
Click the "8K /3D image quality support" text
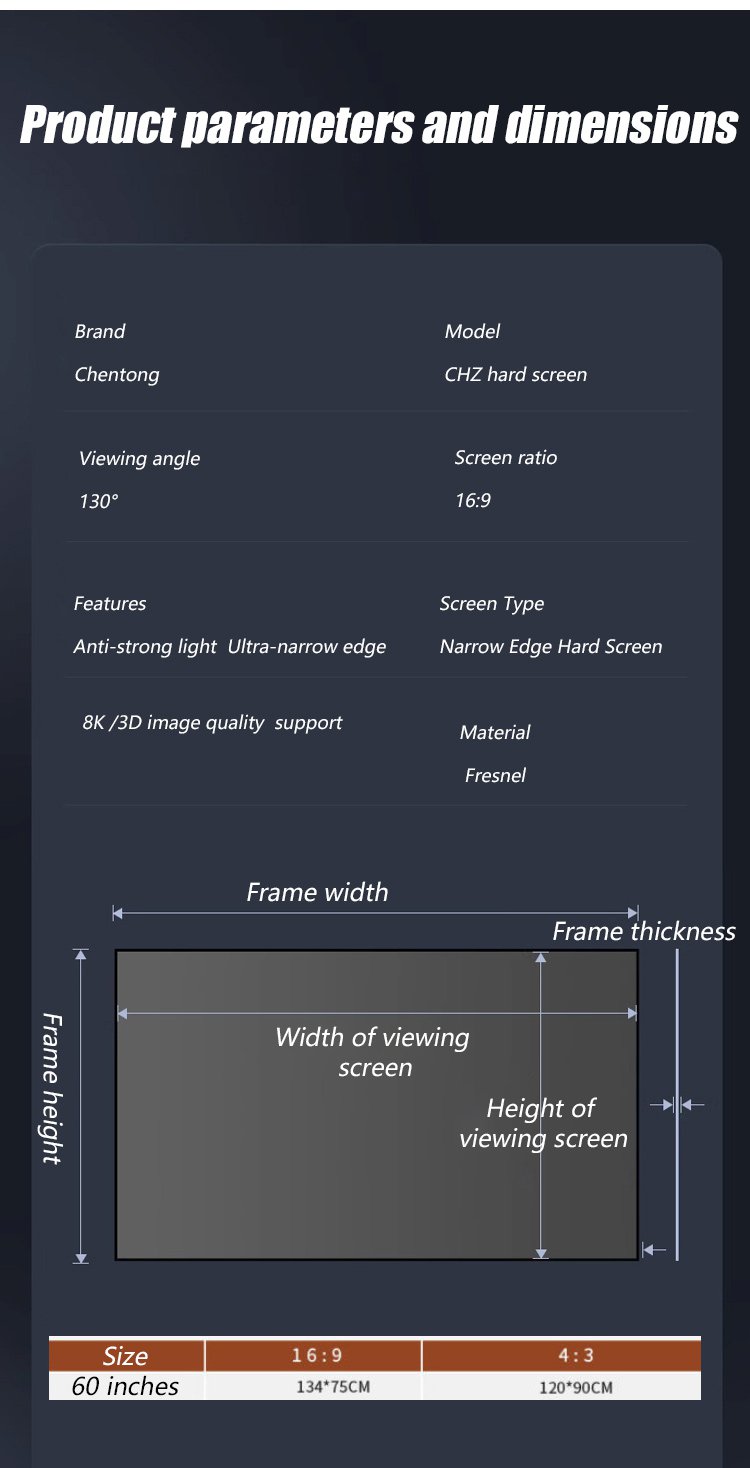pos(212,723)
